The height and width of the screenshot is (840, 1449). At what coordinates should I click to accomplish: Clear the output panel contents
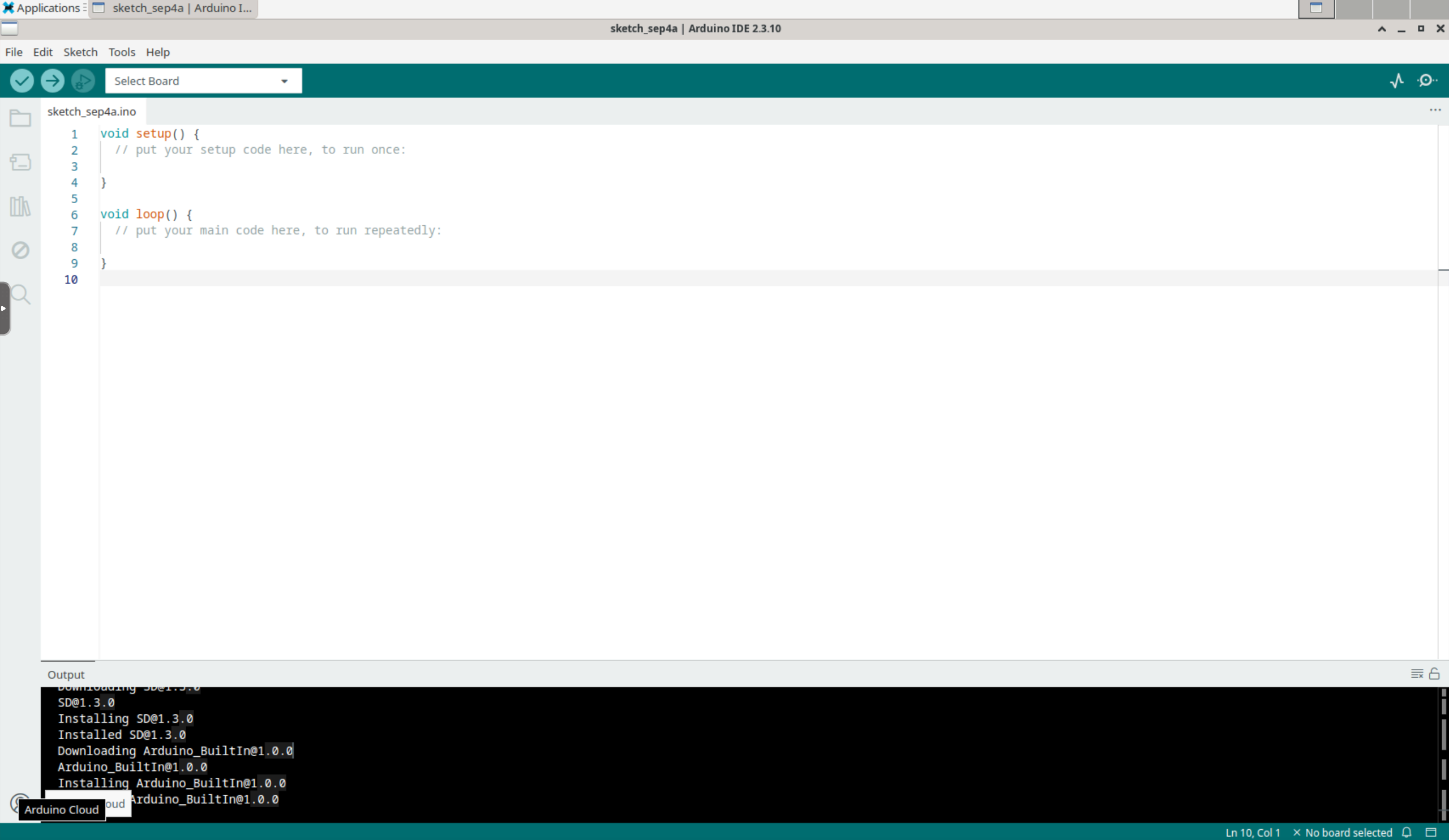pos(1417,674)
